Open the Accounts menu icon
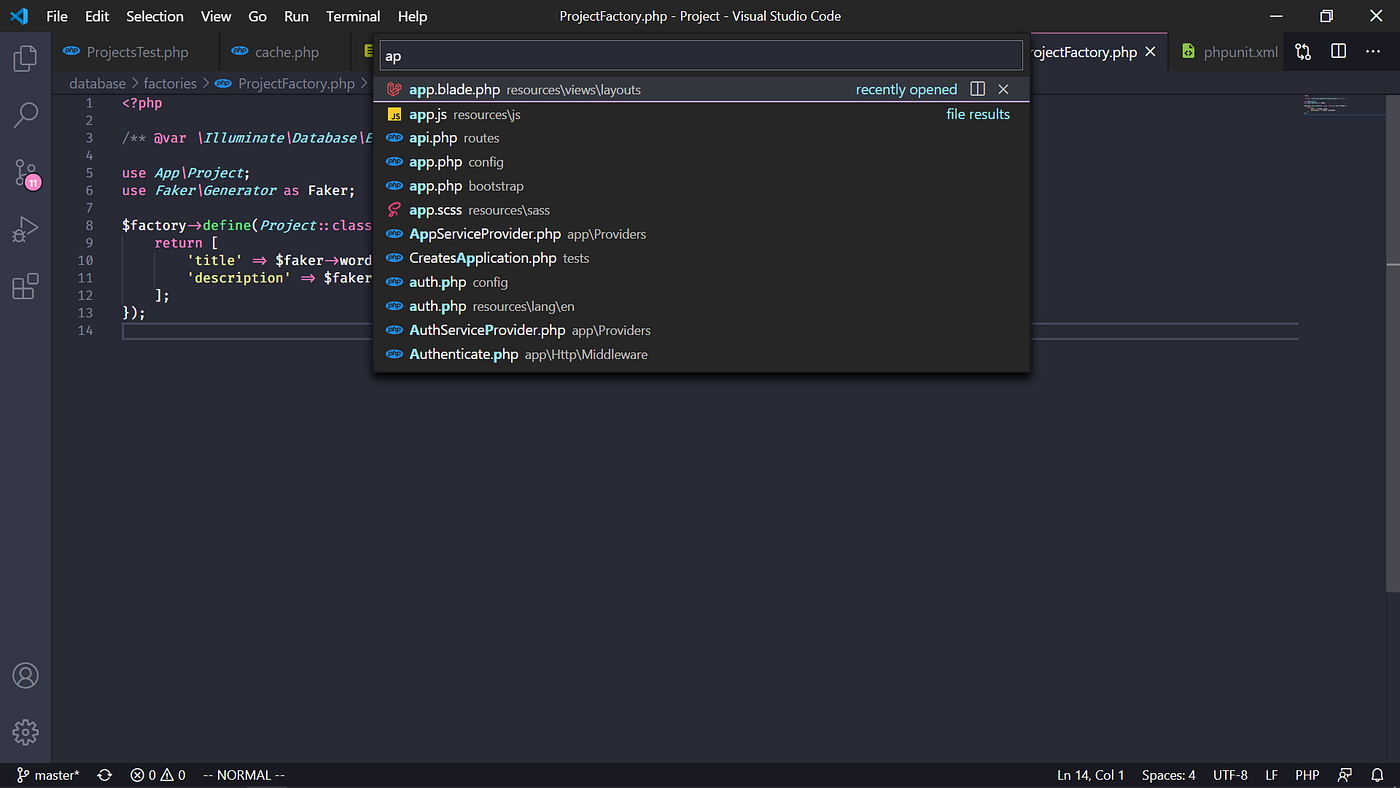 pyautogui.click(x=25, y=675)
